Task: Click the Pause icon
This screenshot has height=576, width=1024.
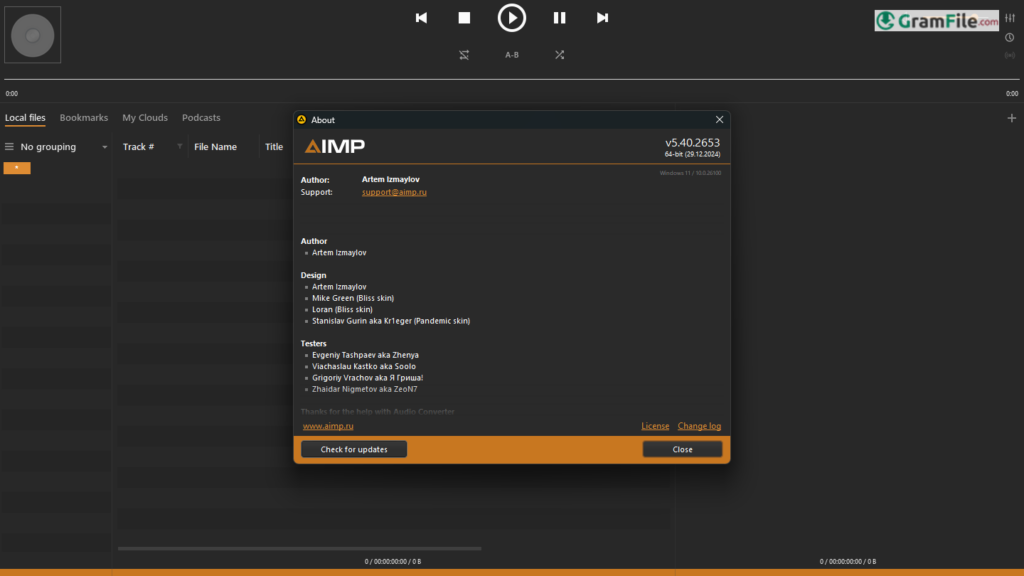Action: pos(559,18)
